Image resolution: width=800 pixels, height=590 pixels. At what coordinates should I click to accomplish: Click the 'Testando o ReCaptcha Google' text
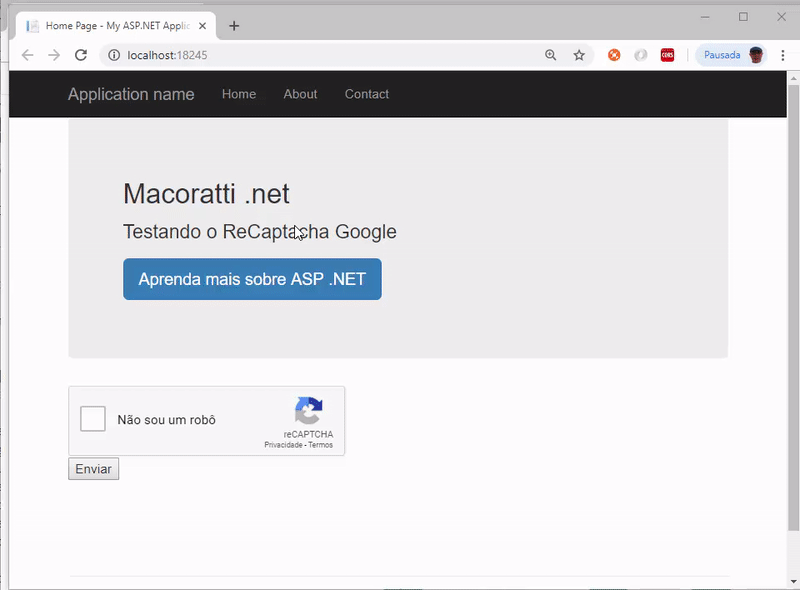click(260, 232)
